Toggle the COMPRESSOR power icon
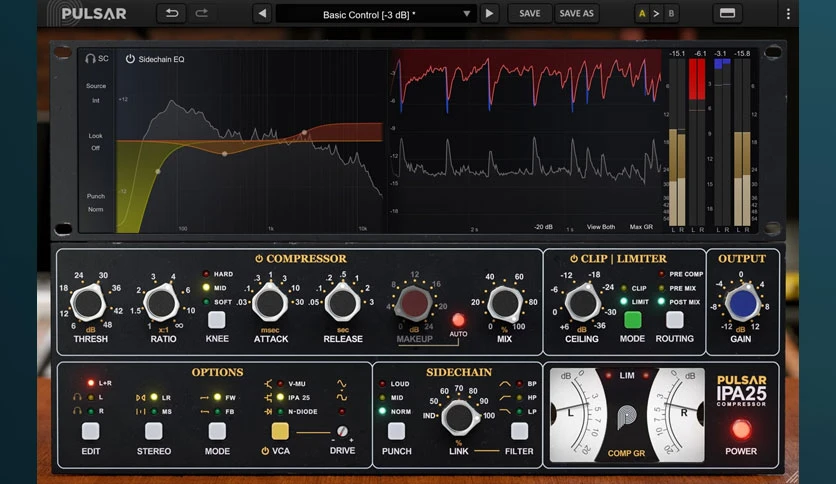Screen dimensions: 836x484 259,259
